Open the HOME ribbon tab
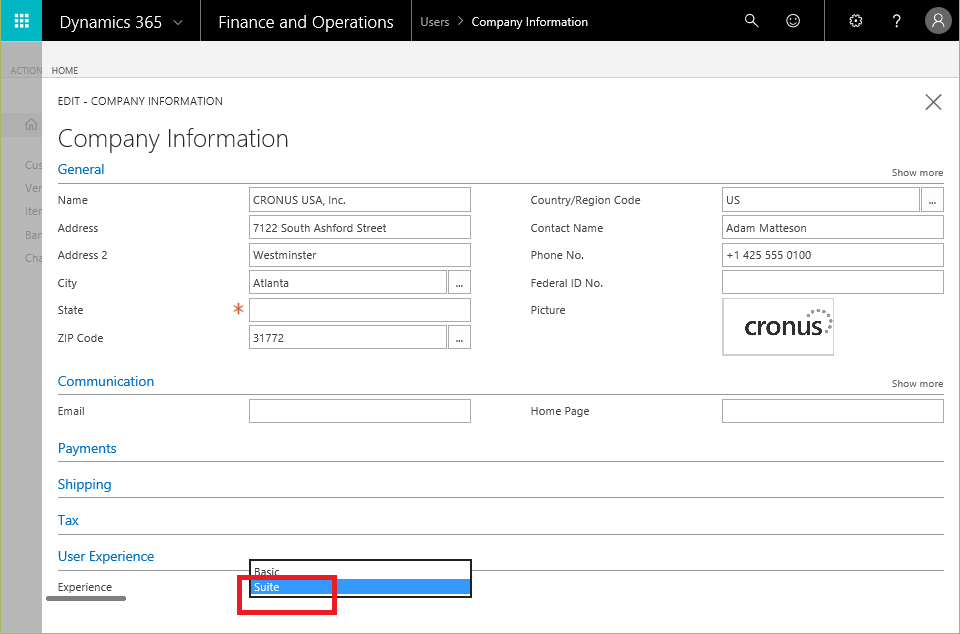Image resolution: width=960 pixels, height=634 pixels. [x=65, y=70]
